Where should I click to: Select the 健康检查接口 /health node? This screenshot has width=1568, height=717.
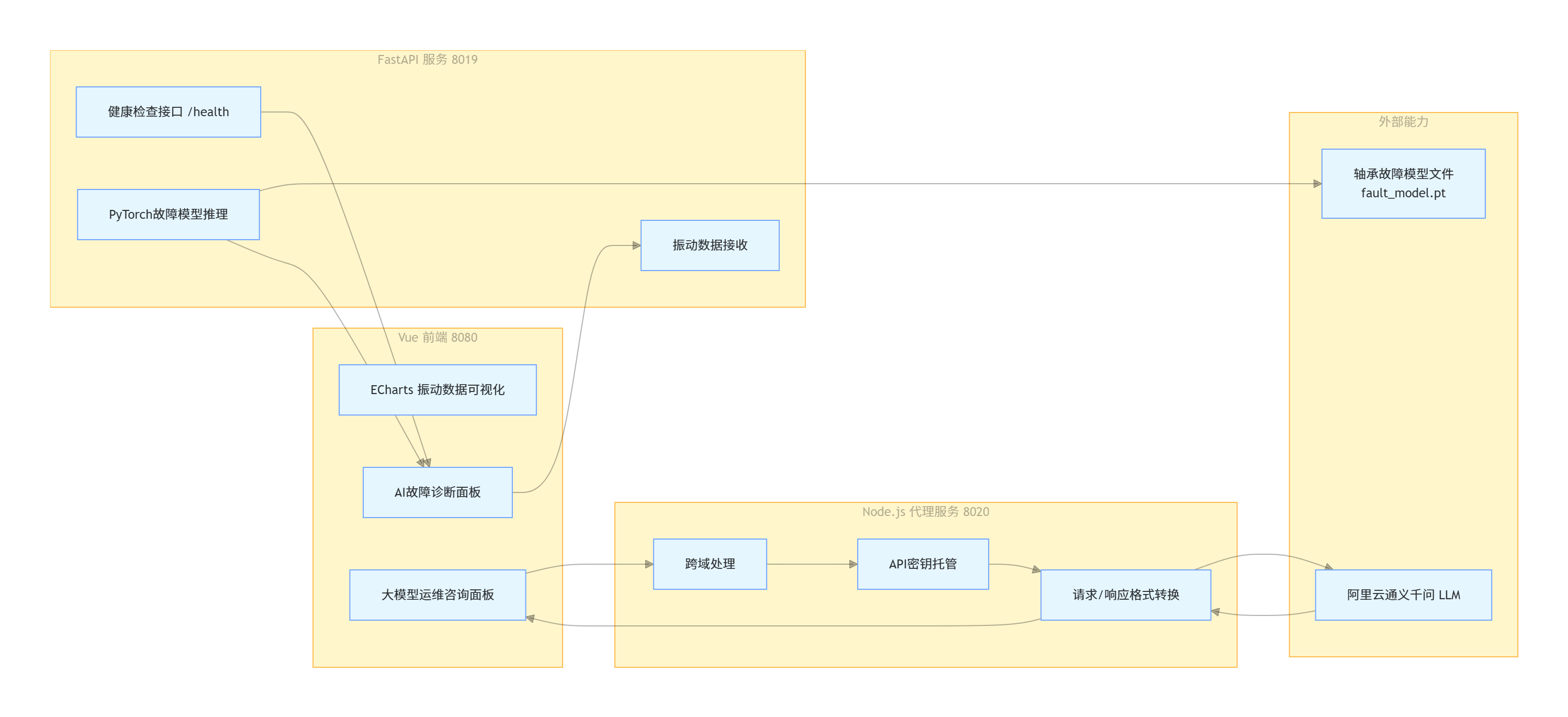[169, 112]
